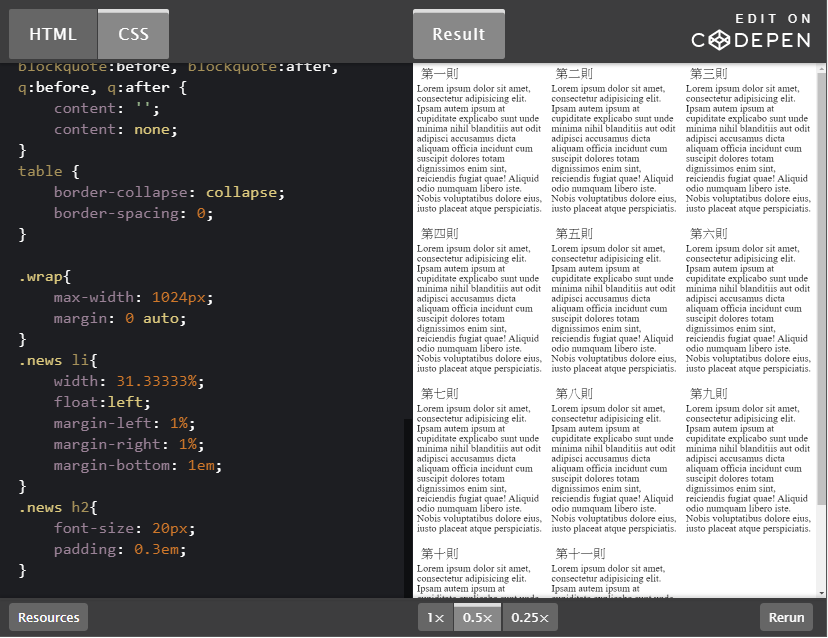Click the heading 第二則
The height and width of the screenshot is (638, 828).
coord(574,73)
